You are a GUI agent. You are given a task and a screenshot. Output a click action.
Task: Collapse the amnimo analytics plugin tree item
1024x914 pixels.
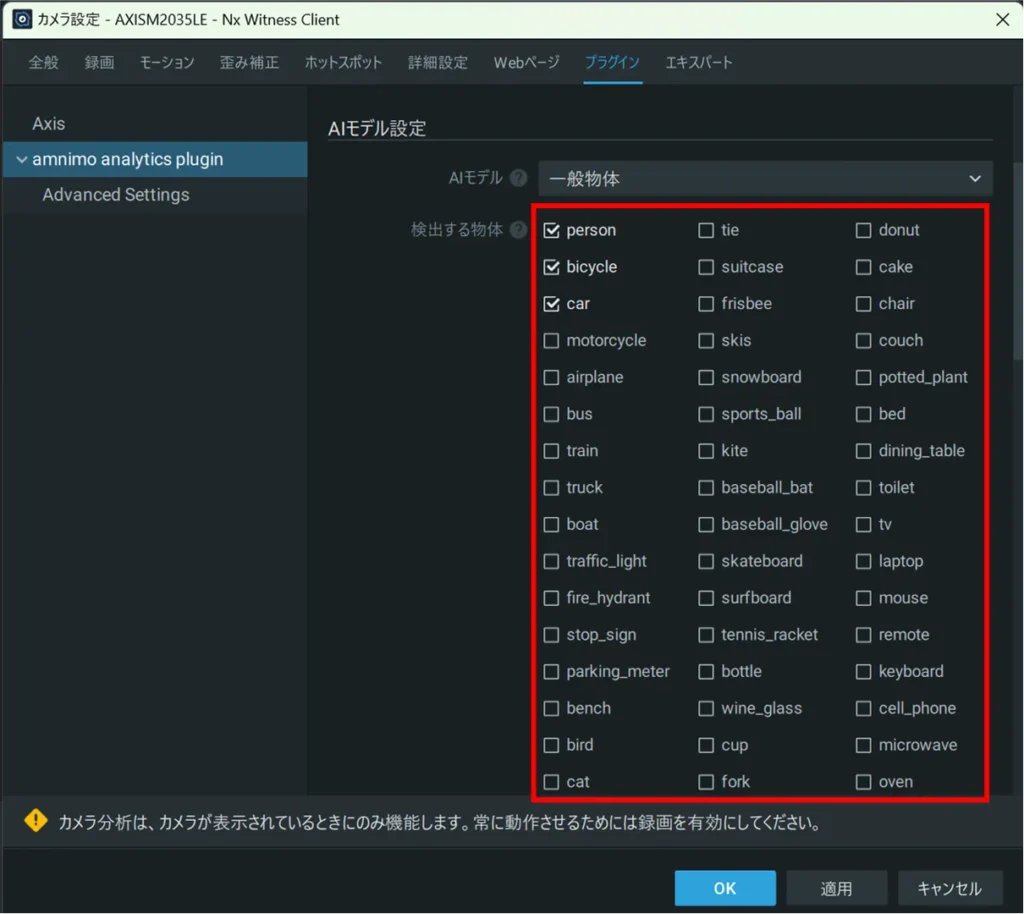(x=22, y=160)
